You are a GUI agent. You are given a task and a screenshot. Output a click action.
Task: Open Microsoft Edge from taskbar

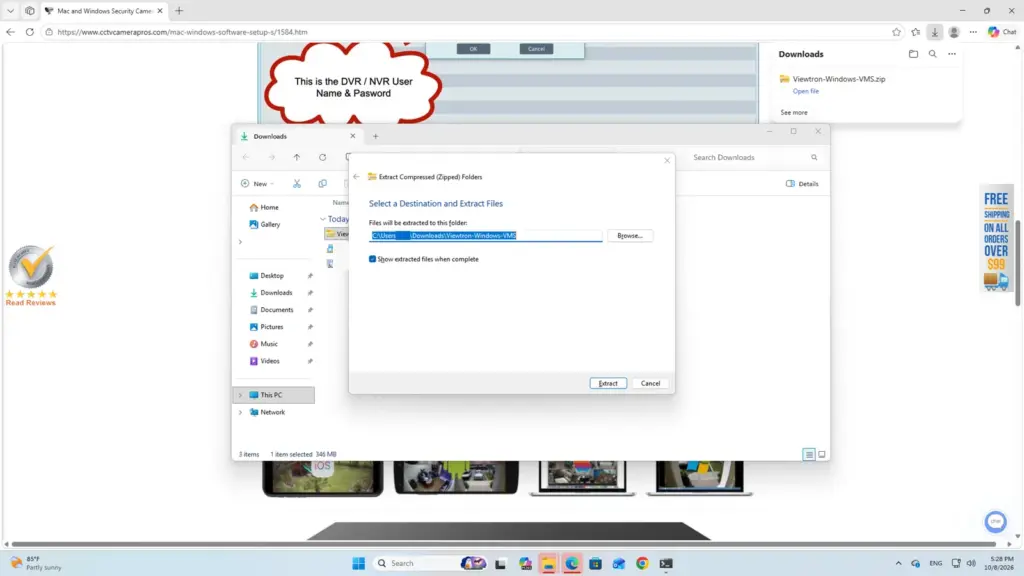(571, 563)
